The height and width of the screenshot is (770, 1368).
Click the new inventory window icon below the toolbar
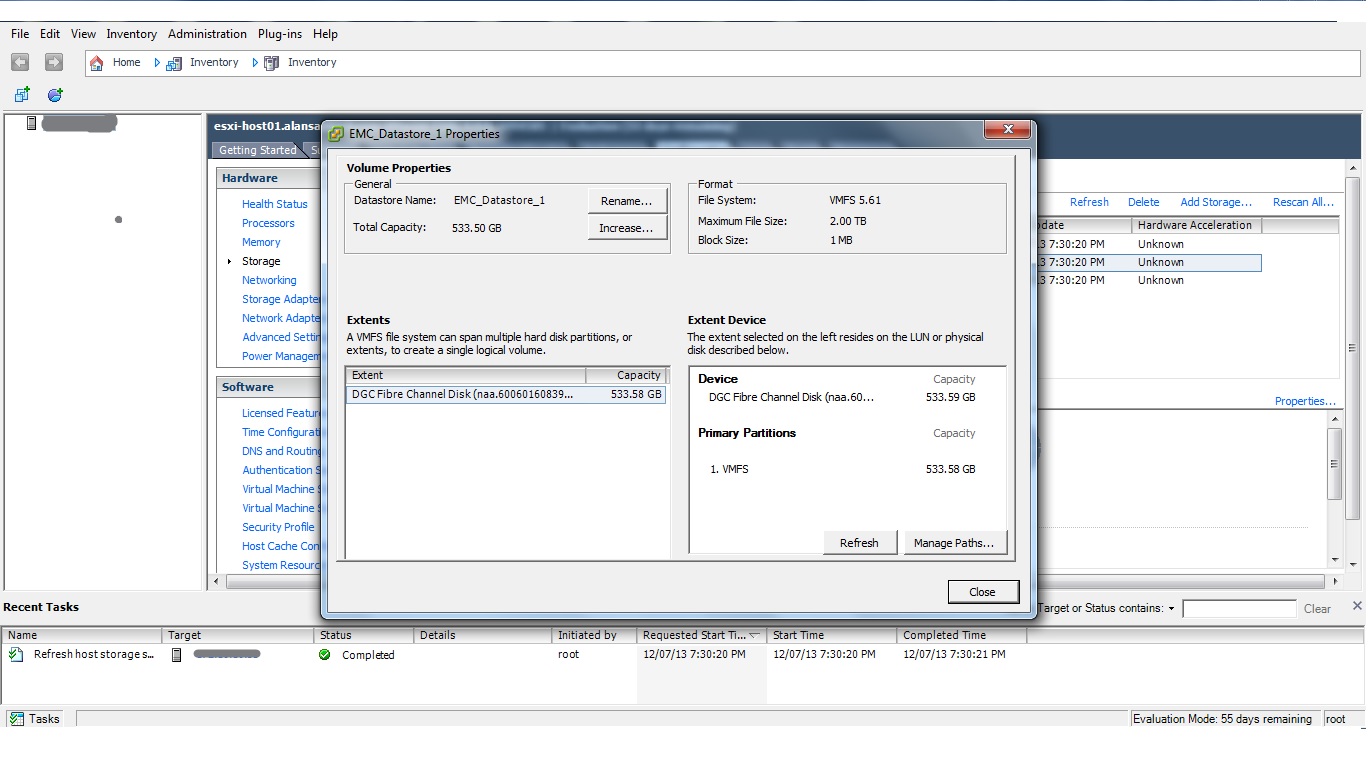22,94
